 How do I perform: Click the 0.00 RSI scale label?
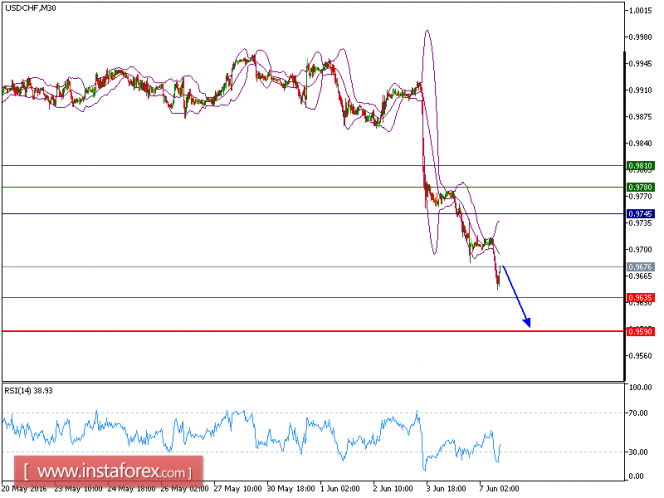point(636,477)
